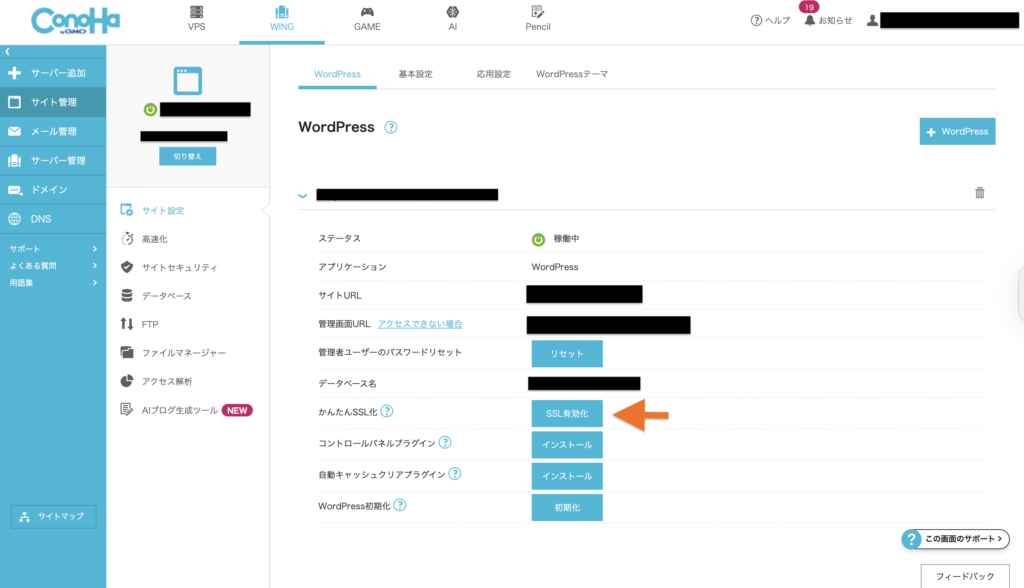This screenshot has width=1024, height=588.
Task: Click the trash icon to delete the site
Action: coord(980,193)
